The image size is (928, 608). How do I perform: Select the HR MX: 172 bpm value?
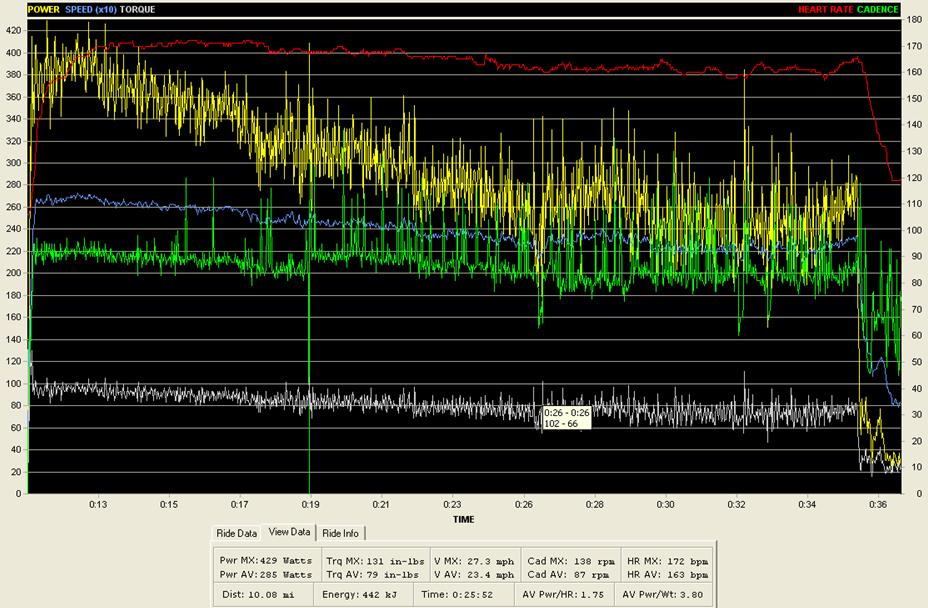(x=668, y=561)
